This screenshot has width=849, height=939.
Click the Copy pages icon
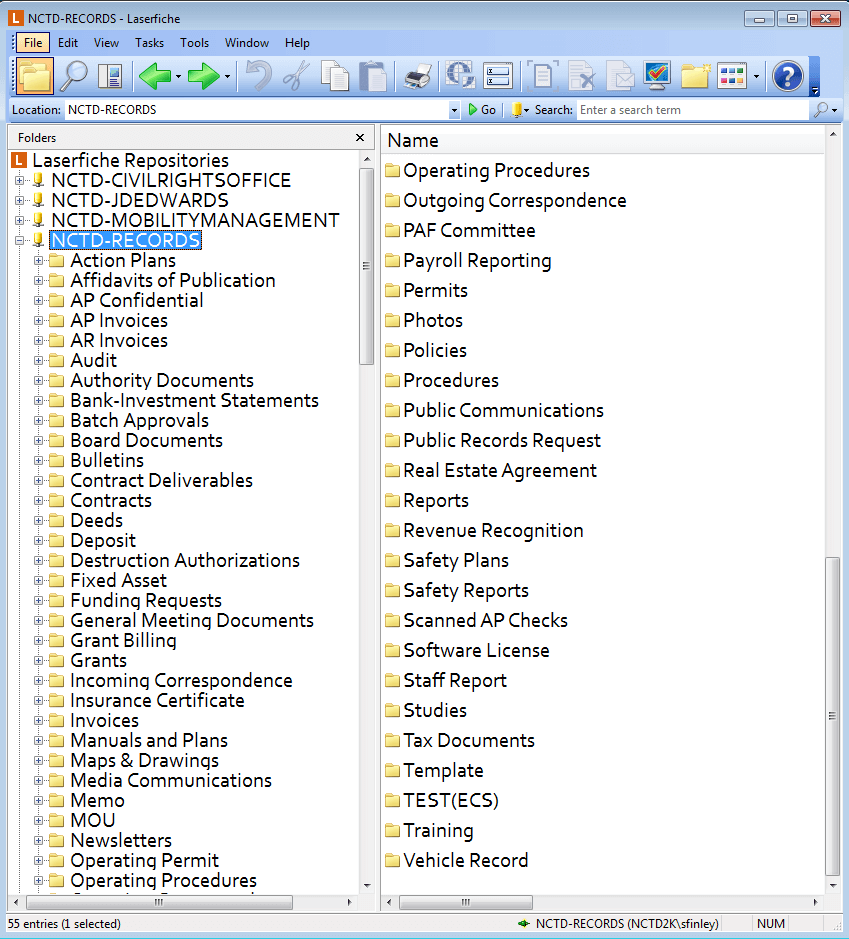click(x=335, y=76)
